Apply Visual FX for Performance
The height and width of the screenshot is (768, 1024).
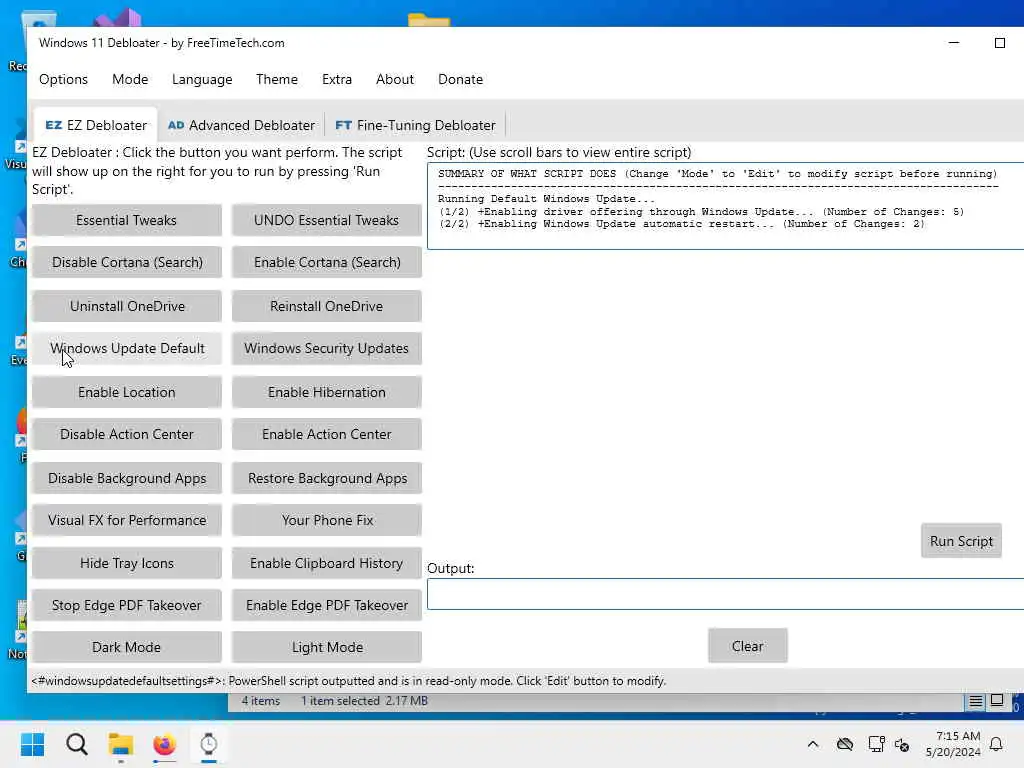click(x=127, y=520)
